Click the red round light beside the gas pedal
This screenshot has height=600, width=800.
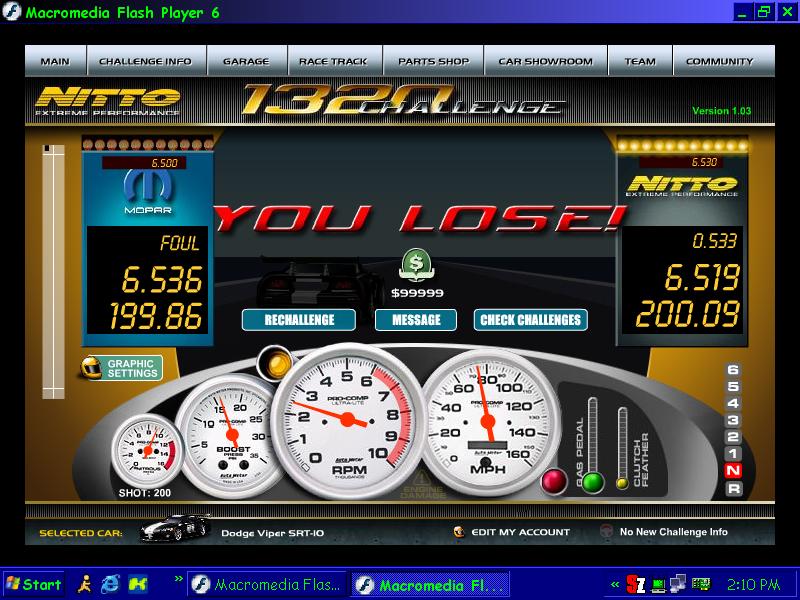pos(554,481)
